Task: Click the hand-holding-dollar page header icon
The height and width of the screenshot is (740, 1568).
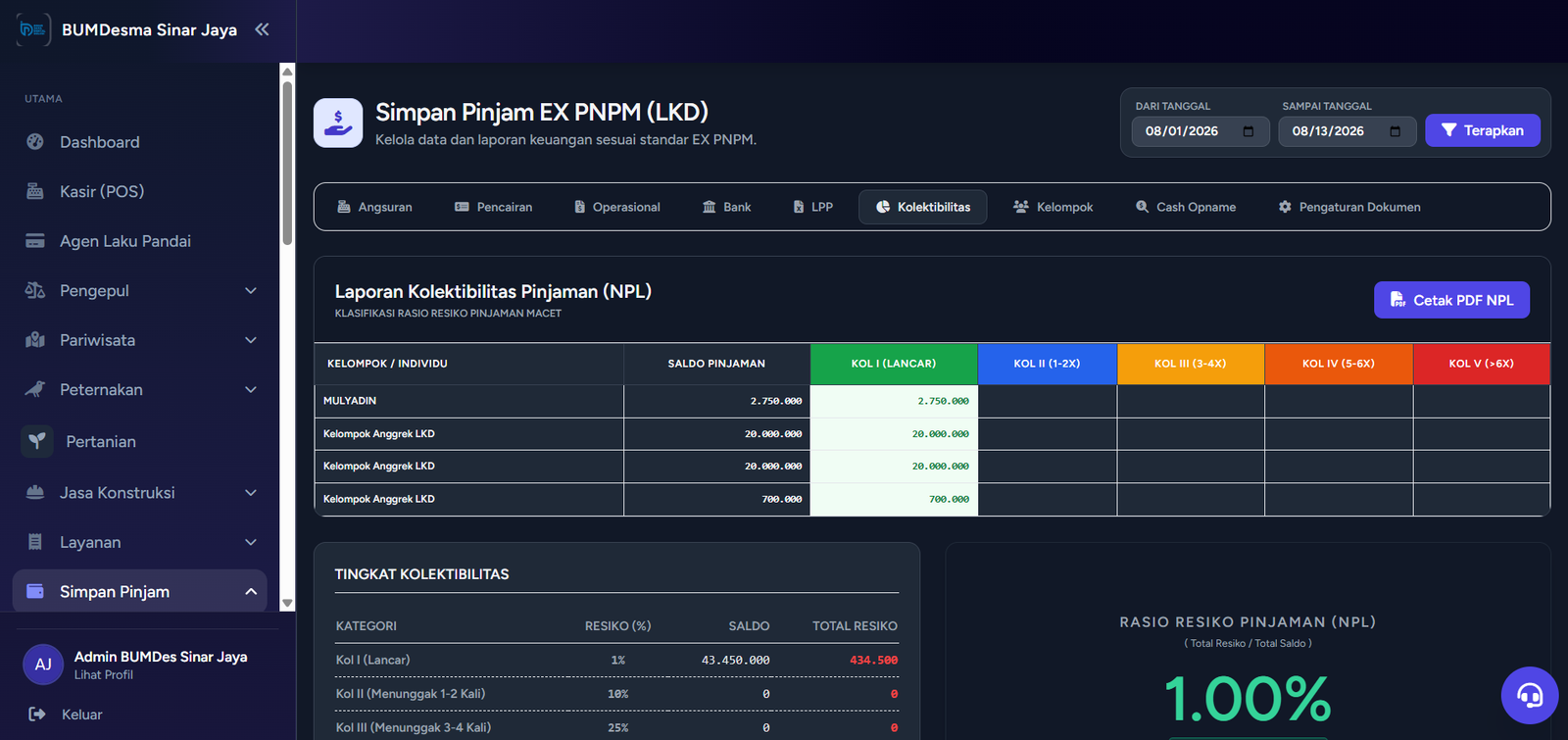Action: [338, 123]
